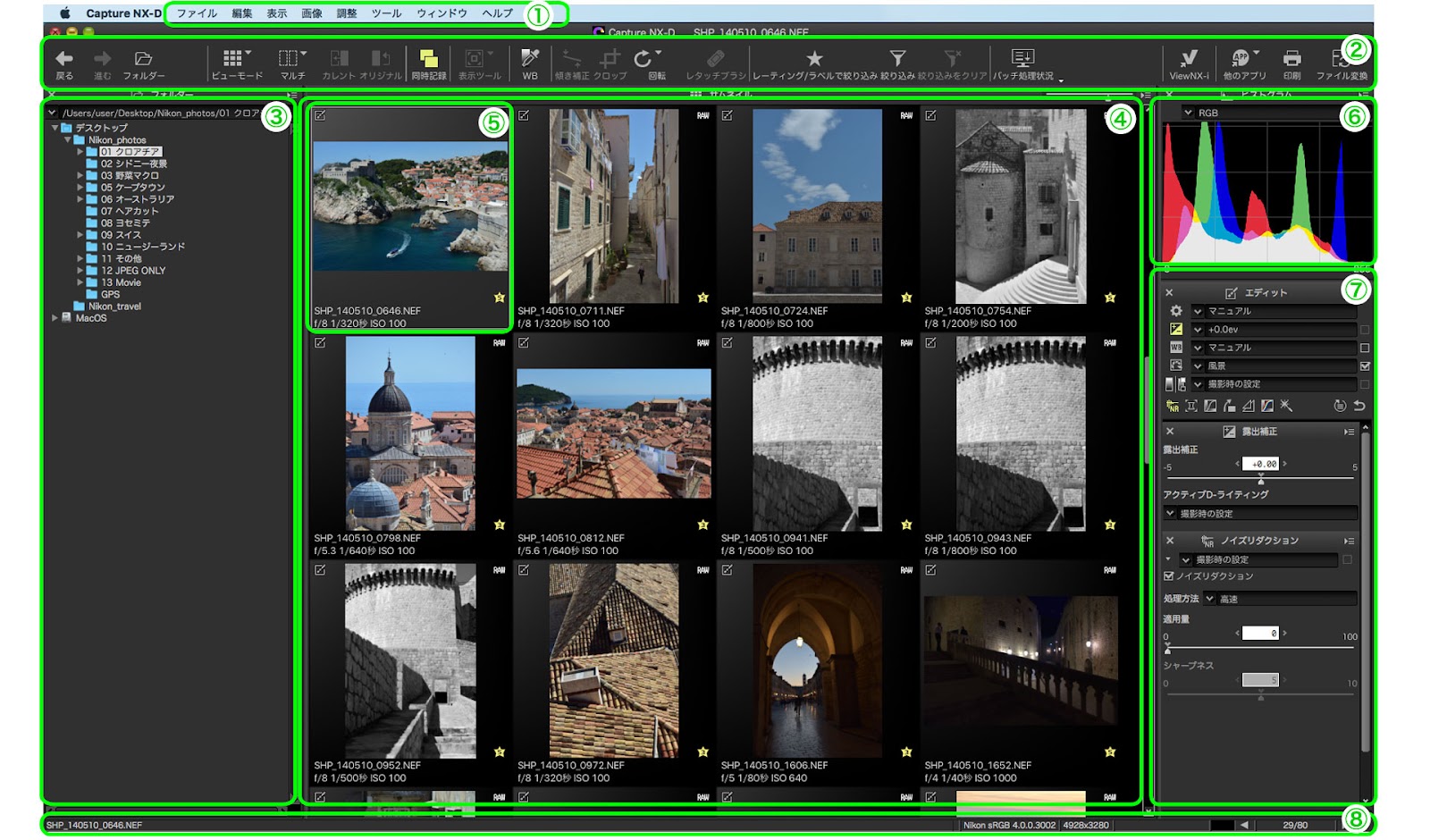Select the 02 シドニー夜景 folder
1430x840 pixels.
tap(133, 164)
